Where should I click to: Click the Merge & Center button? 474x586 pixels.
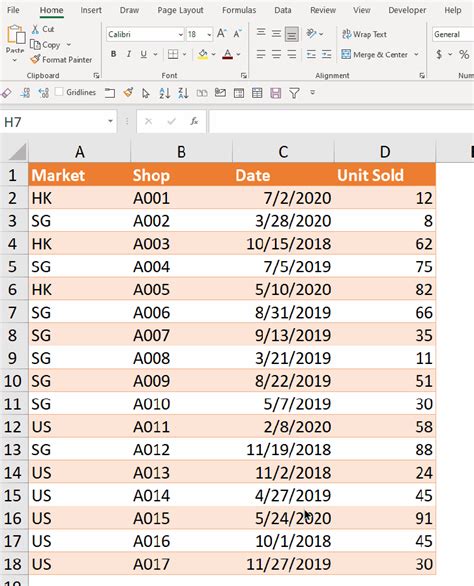click(x=375, y=55)
